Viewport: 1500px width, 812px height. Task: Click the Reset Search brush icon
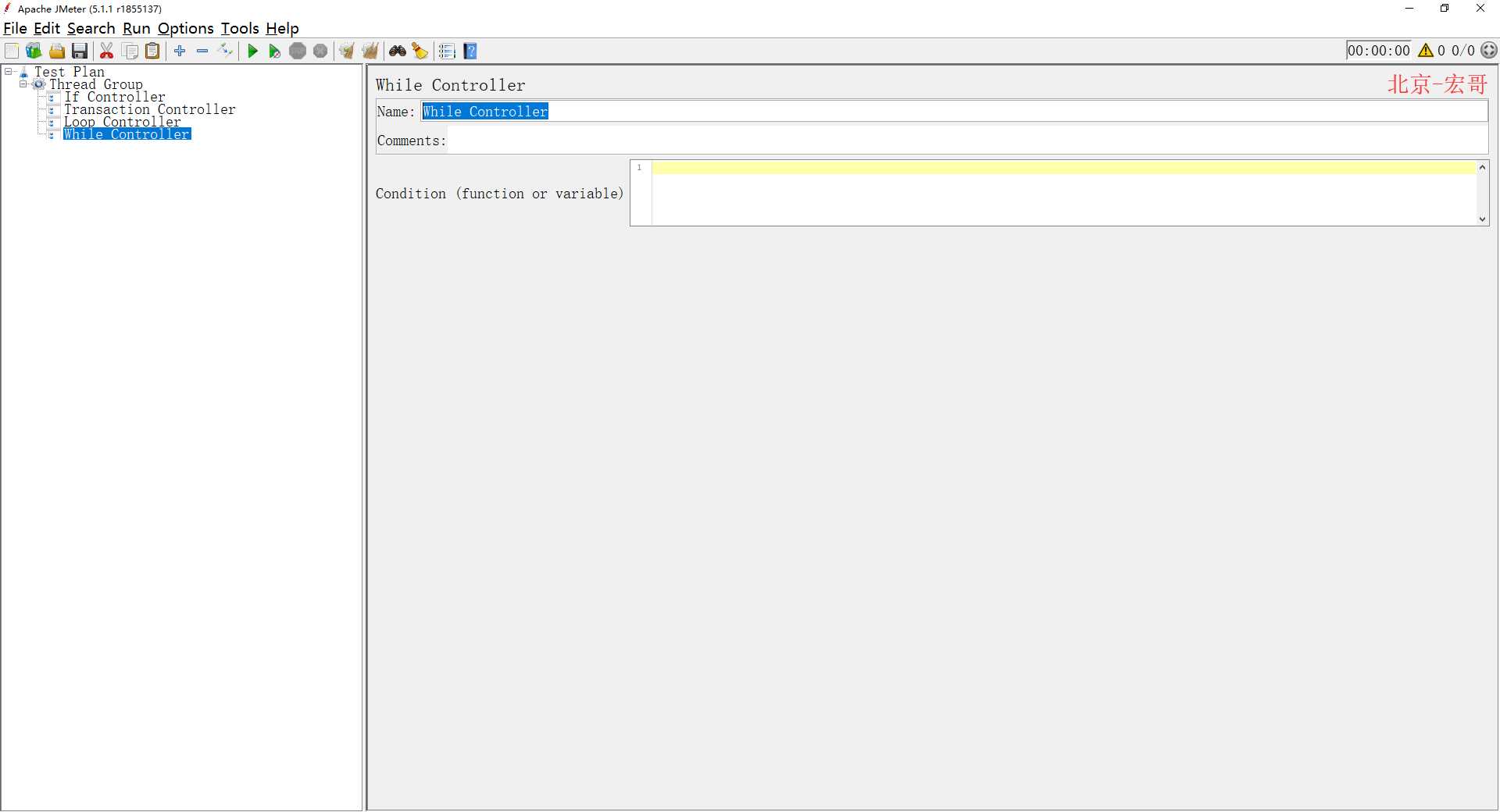coord(420,52)
